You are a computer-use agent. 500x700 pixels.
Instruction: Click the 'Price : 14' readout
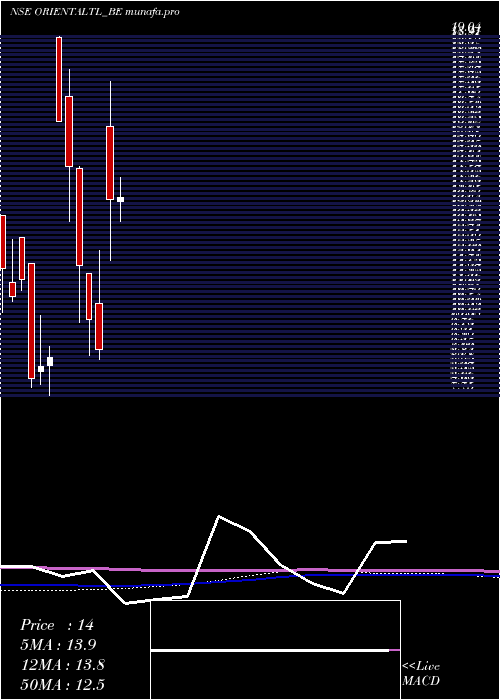tap(57, 625)
